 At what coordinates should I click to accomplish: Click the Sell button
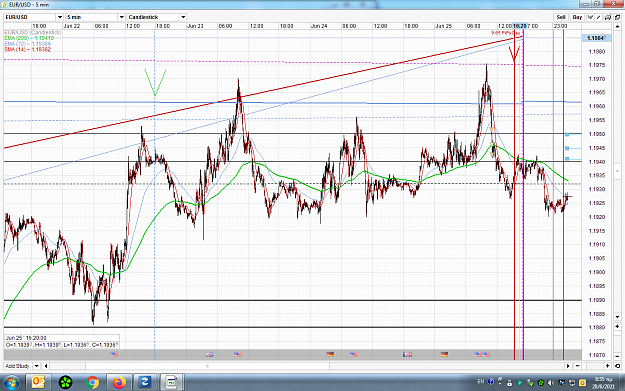click(561, 17)
